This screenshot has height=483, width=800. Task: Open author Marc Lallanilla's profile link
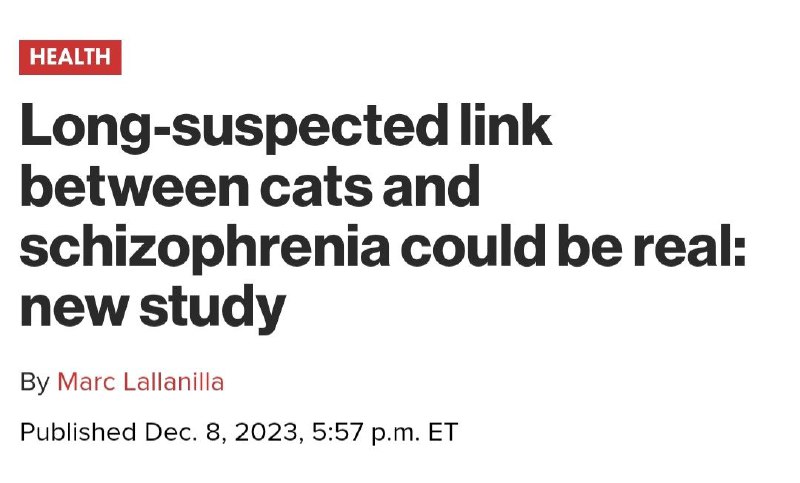pyautogui.click(x=141, y=382)
